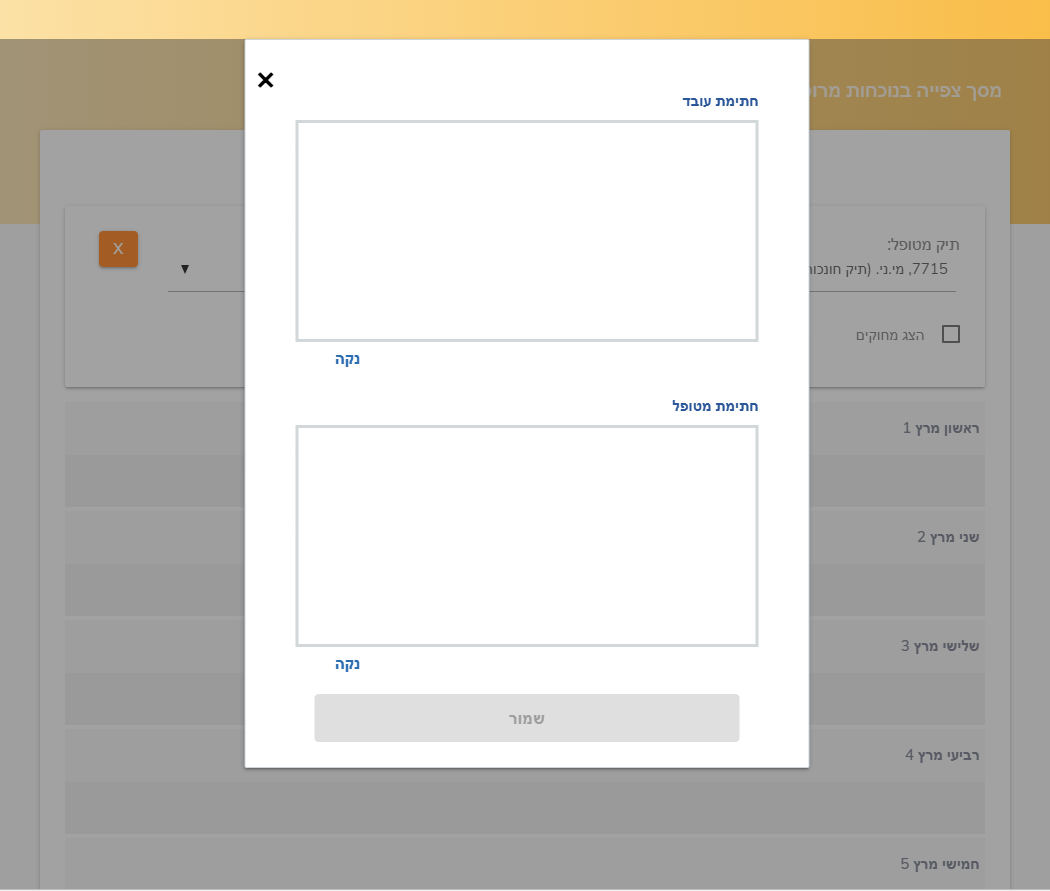The image size is (1050, 891).
Task: Clear the employee signature with נקה
Action: pos(347,359)
